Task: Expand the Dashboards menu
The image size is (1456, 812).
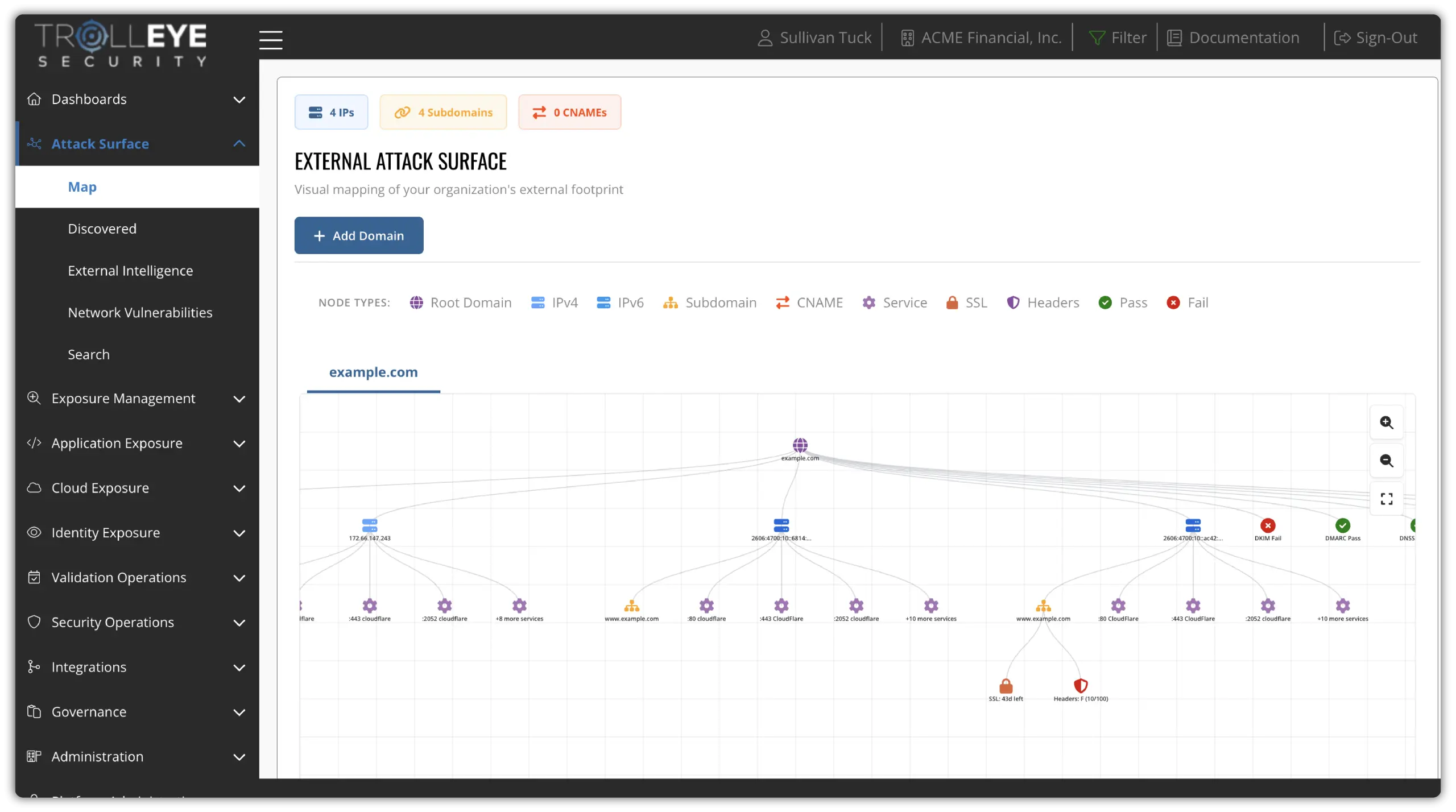Action: tap(137, 99)
